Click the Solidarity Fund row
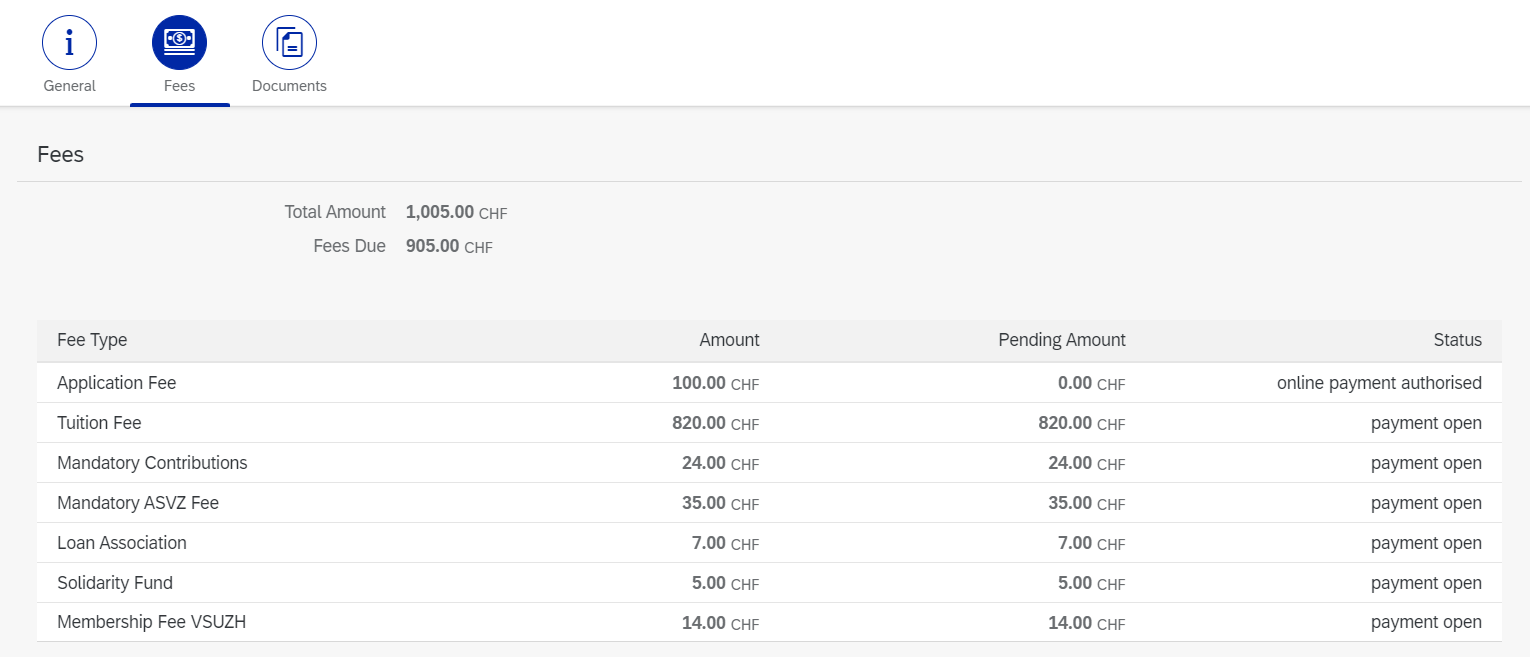Viewport: 1530px width, 657px height. (x=115, y=583)
